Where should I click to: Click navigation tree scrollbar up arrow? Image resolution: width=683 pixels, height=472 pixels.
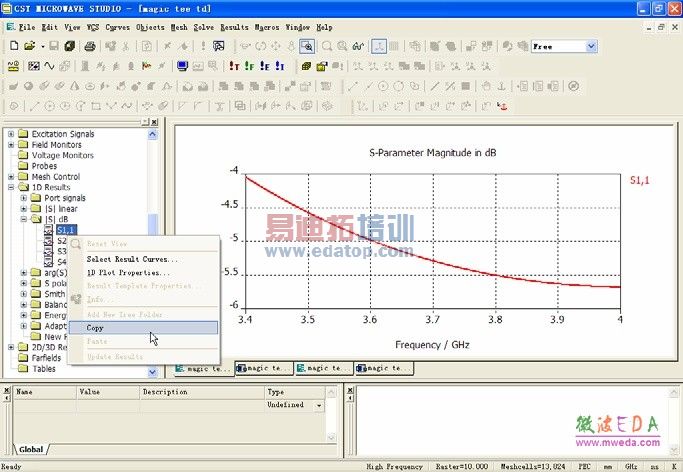[152, 134]
